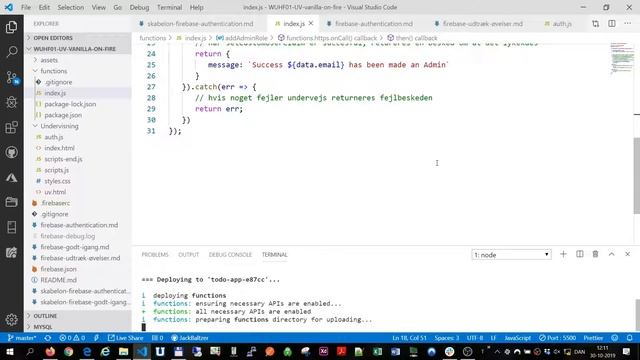The image size is (640, 360).
Task: Open File Explorer from the taskbar
Action: click(123, 351)
